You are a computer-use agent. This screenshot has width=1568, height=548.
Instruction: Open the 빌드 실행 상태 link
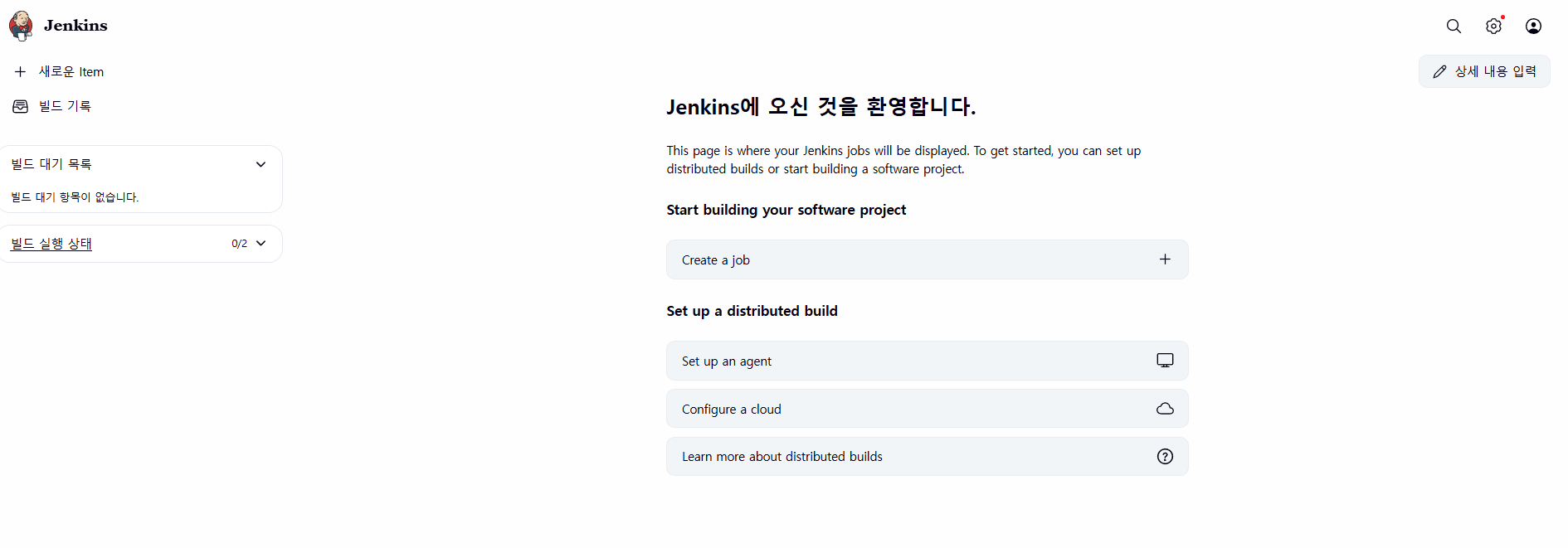[x=51, y=244]
